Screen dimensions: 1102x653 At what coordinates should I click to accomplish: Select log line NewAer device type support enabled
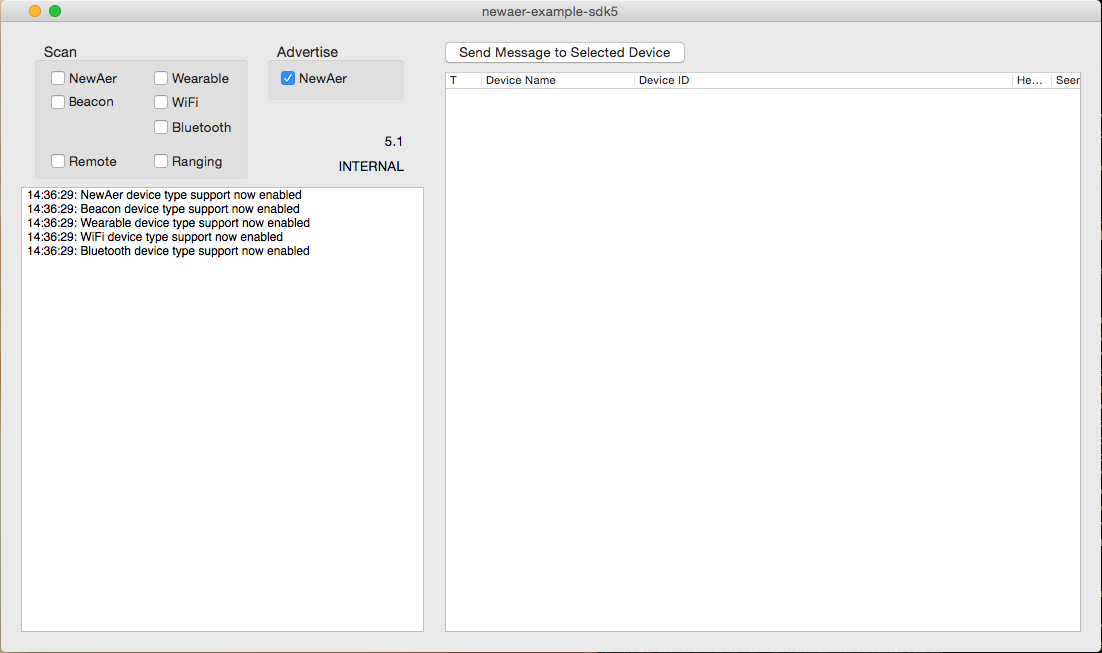[x=164, y=195]
